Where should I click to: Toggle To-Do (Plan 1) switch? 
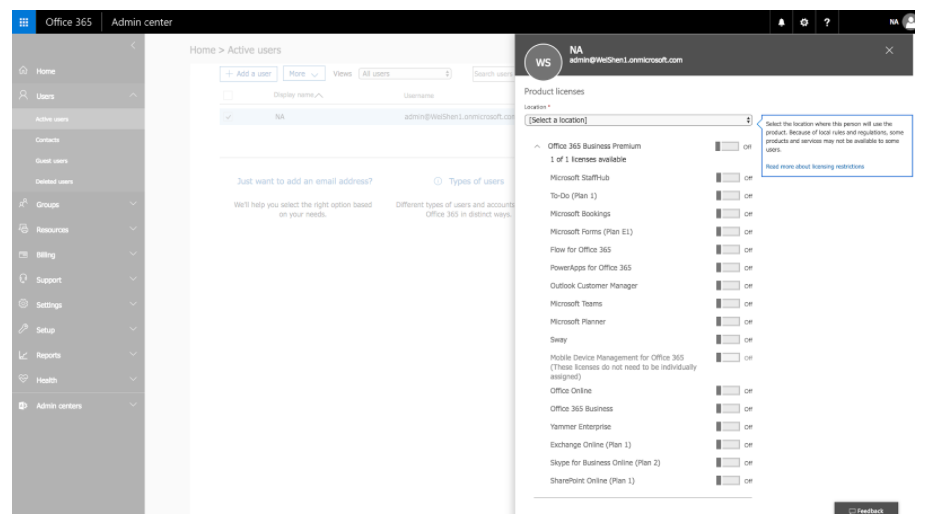pos(728,195)
